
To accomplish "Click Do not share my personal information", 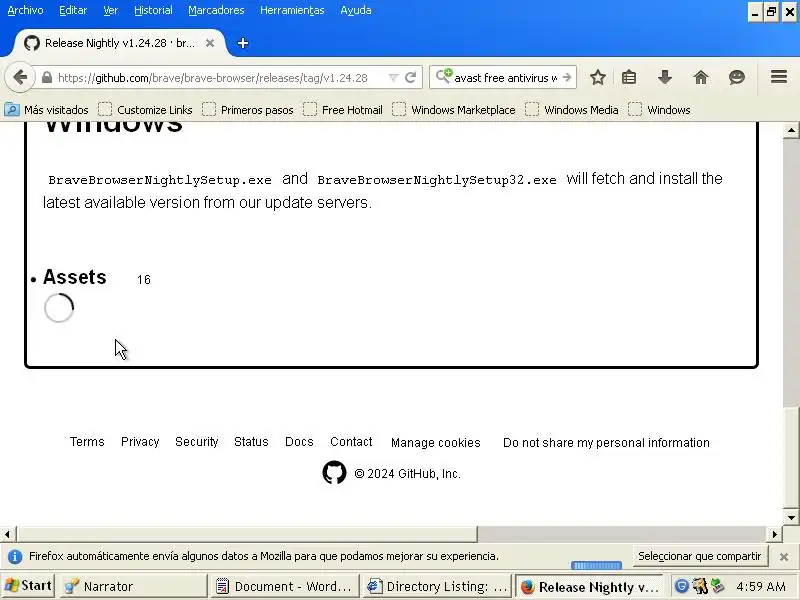I will click(x=606, y=443).
